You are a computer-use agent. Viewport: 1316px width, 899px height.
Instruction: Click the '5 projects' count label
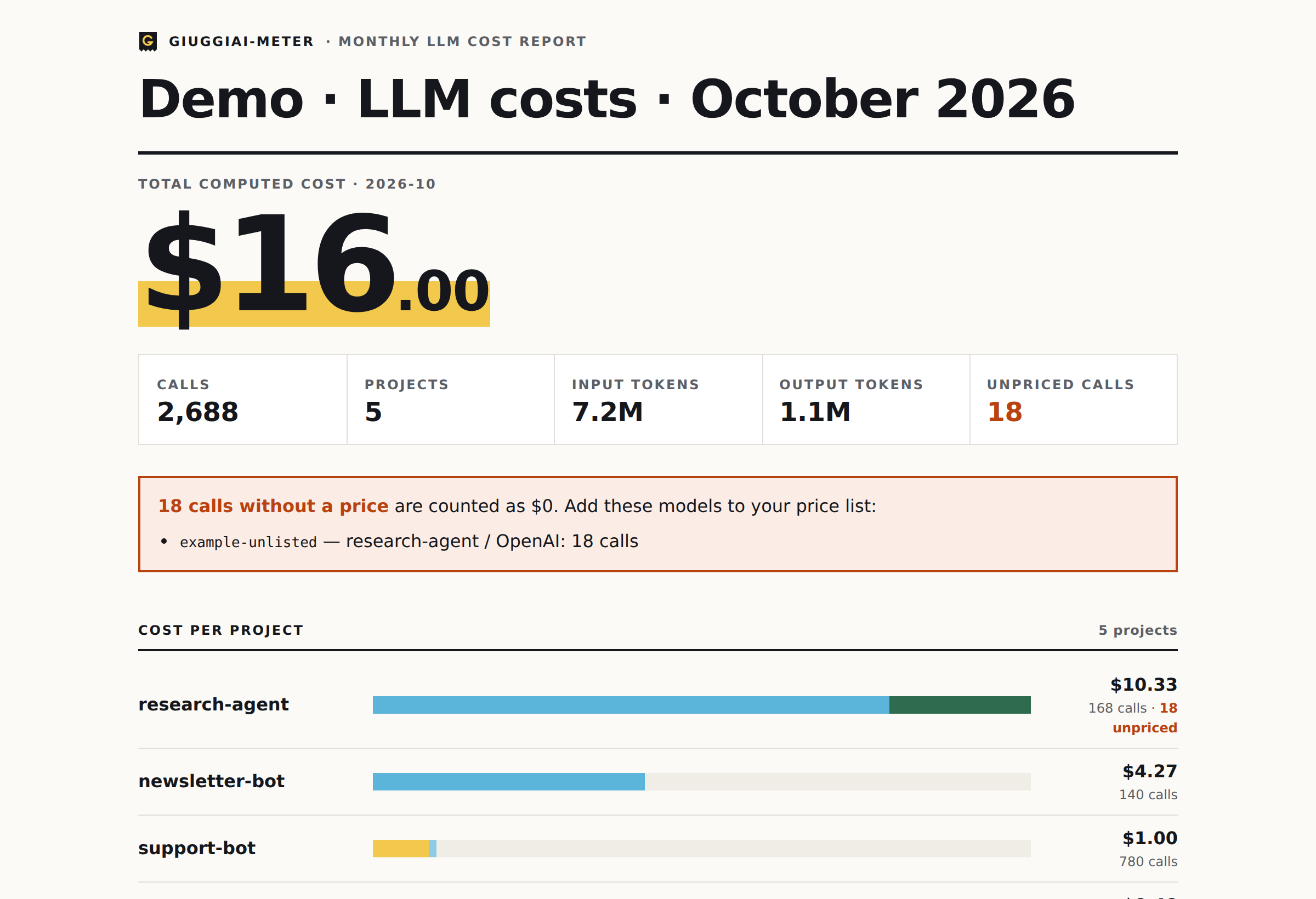[1138, 630]
